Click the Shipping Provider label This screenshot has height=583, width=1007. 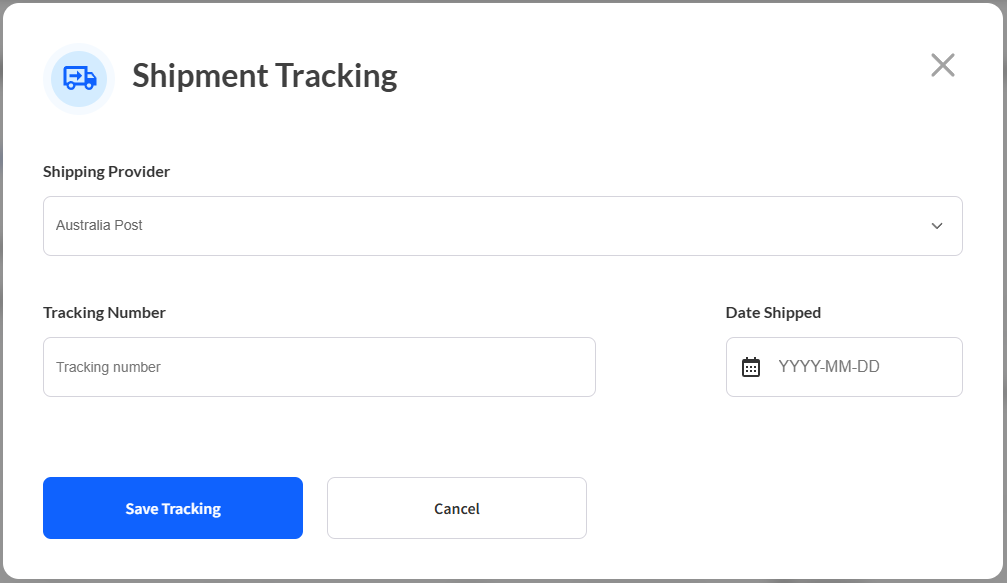point(107,171)
